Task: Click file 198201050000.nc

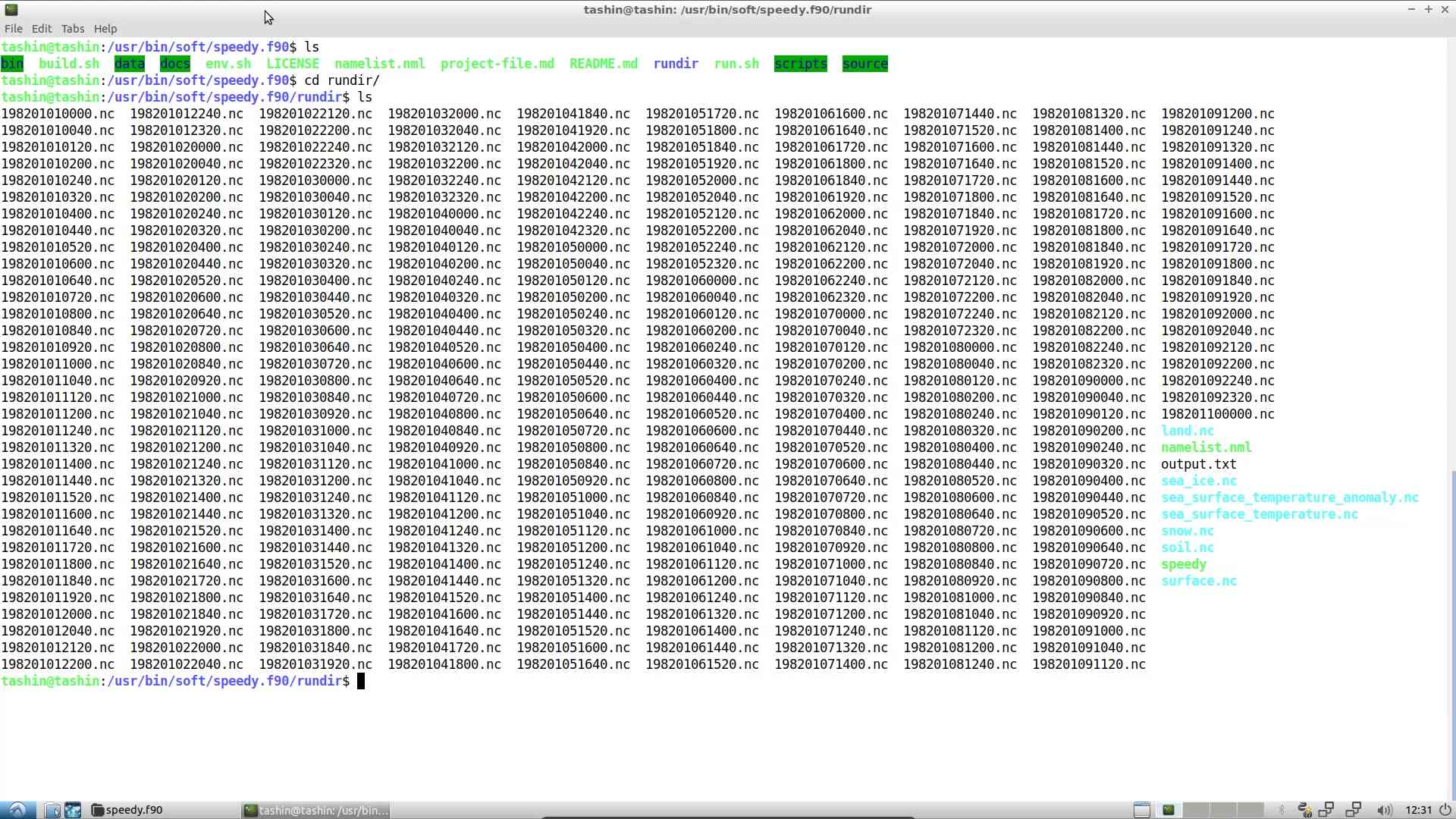Action: 573,247
